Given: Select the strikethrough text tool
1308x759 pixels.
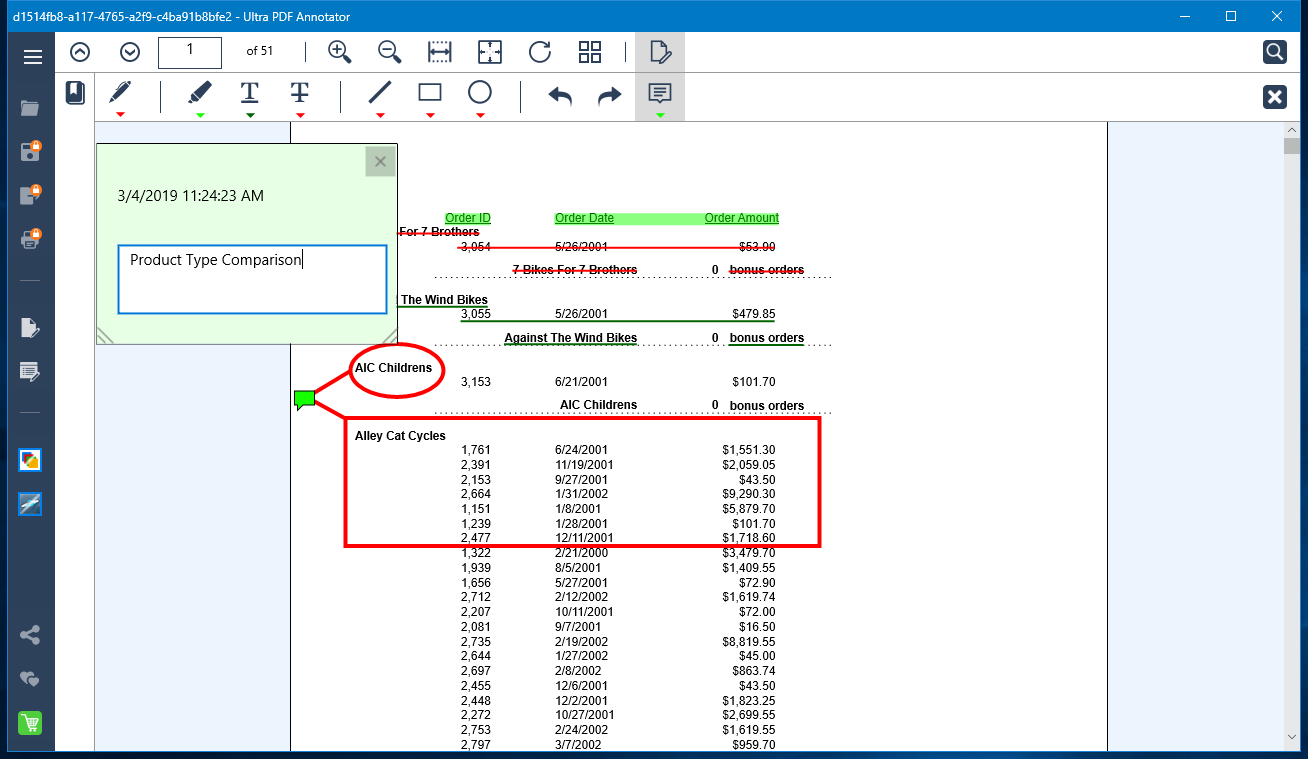Looking at the screenshot, I should (300, 95).
